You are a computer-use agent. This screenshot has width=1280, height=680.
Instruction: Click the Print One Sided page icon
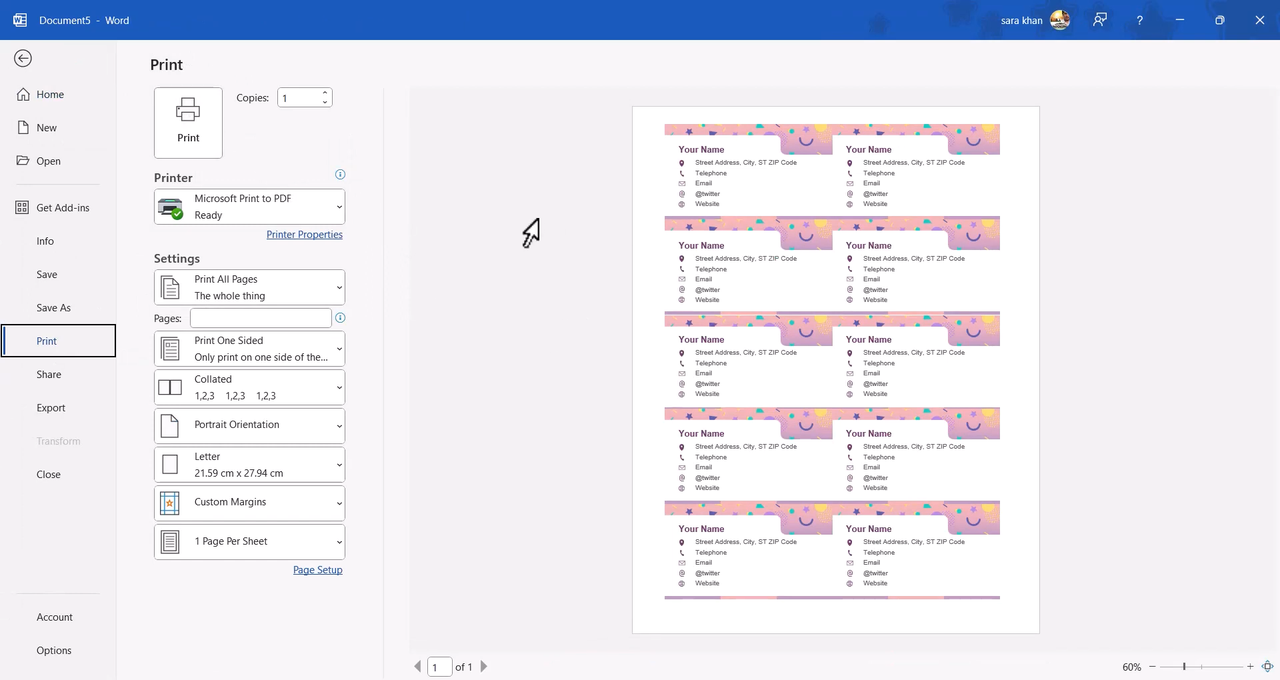(170, 349)
